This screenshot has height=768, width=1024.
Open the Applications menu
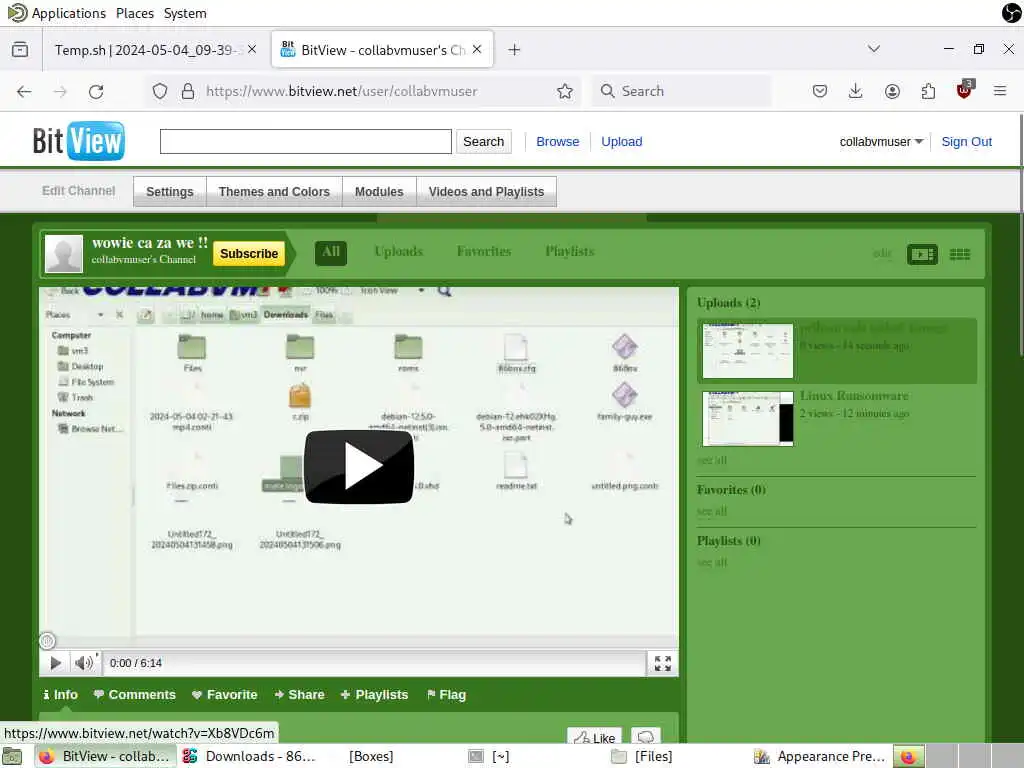click(x=69, y=13)
